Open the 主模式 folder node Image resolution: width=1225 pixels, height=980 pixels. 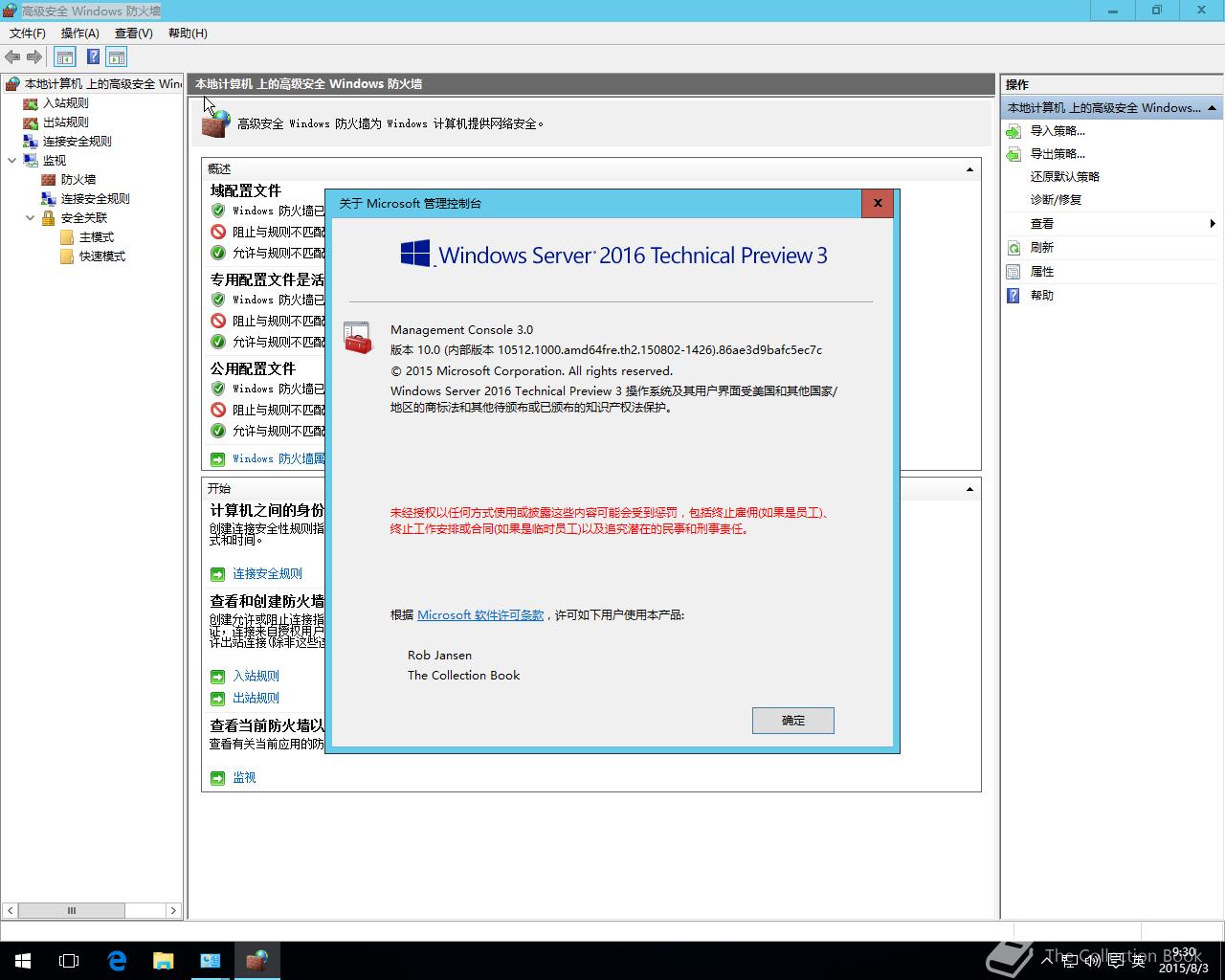tap(96, 237)
